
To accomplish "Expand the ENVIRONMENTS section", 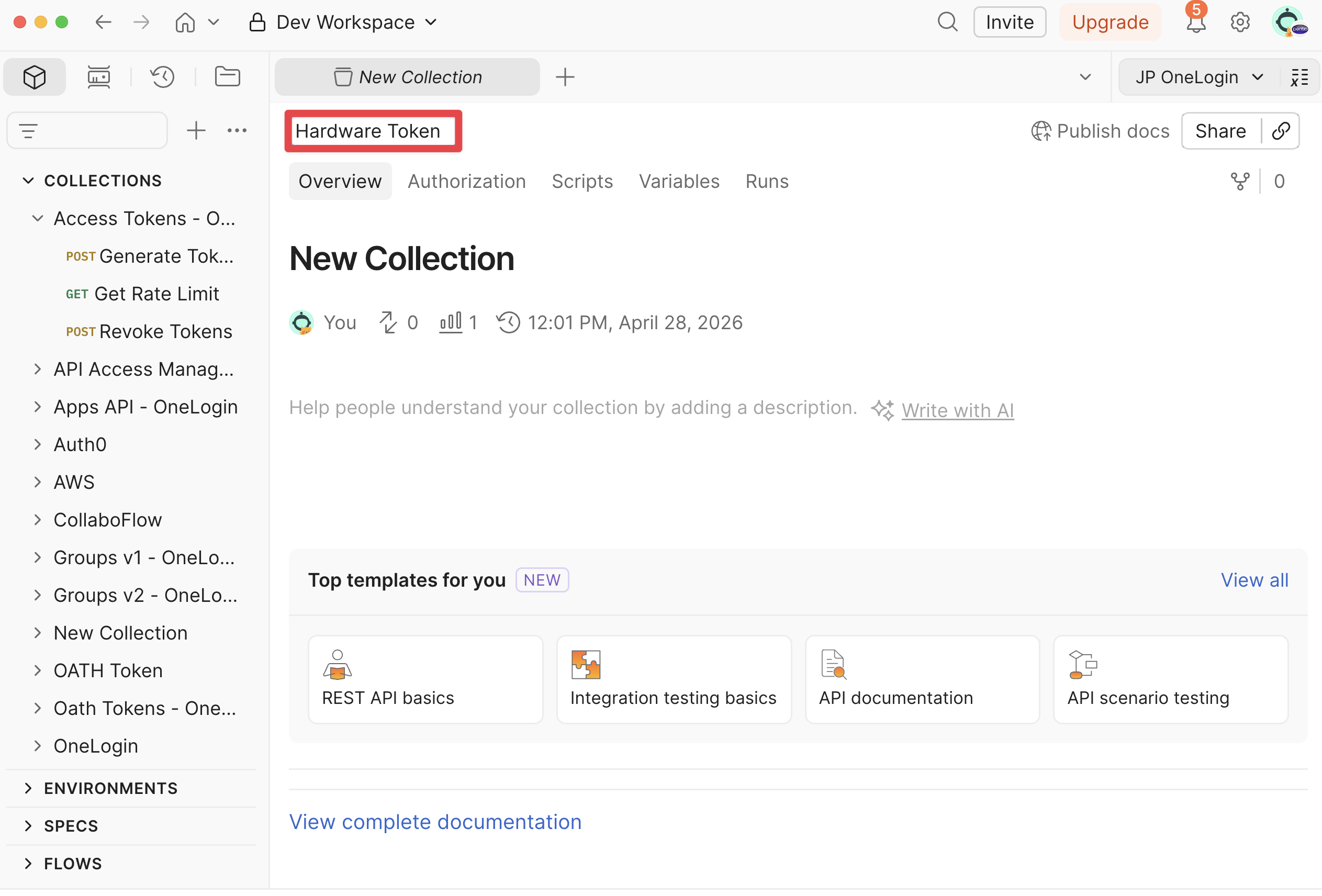I will 28,788.
